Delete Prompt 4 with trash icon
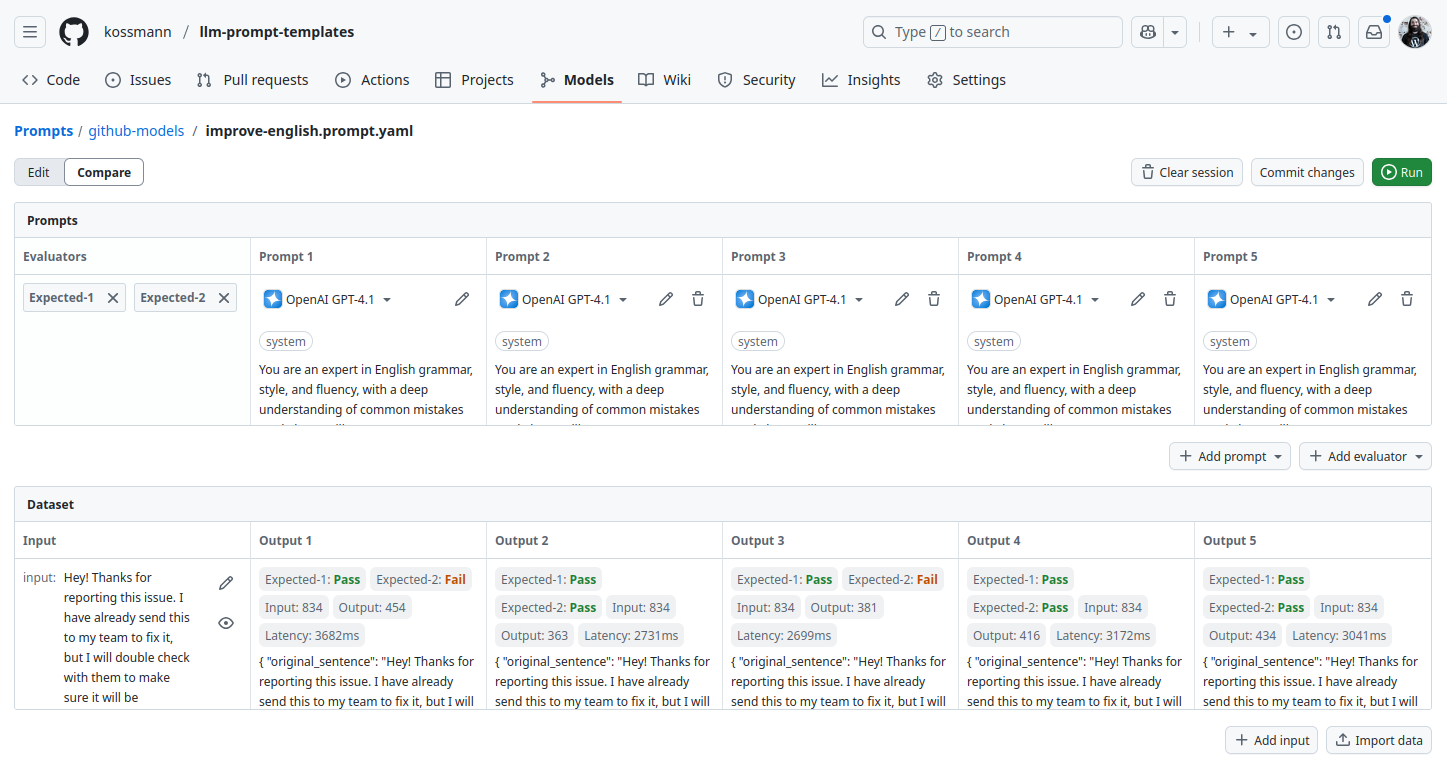The image size is (1447, 764). pos(1170,299)
